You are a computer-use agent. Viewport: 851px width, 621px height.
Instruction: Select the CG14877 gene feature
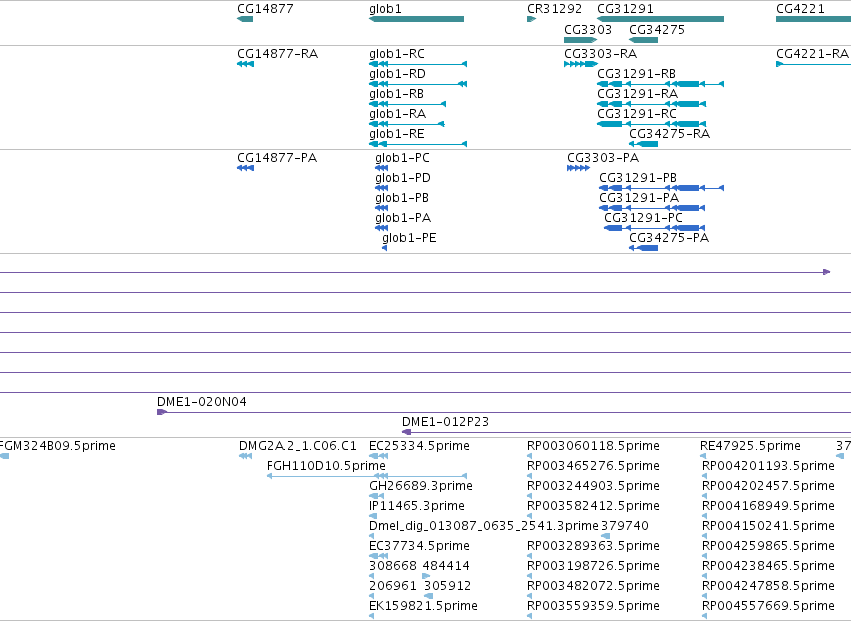pyautogui.click(x=245, y=19)
